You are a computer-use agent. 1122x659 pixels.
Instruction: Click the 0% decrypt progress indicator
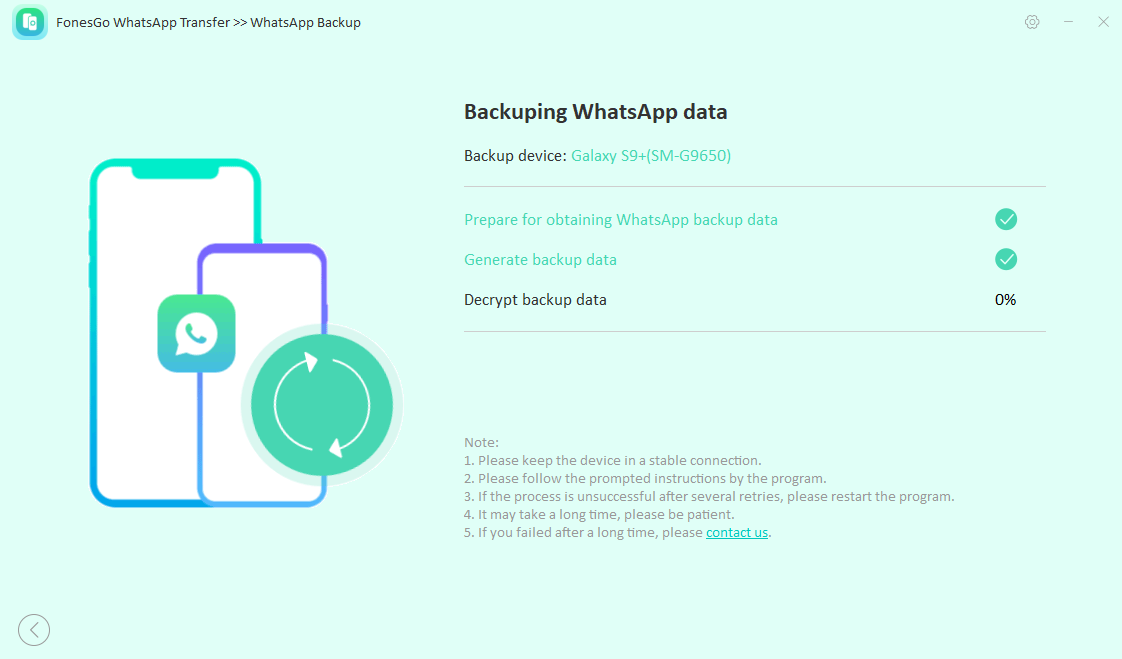[x=1005, y=300]
